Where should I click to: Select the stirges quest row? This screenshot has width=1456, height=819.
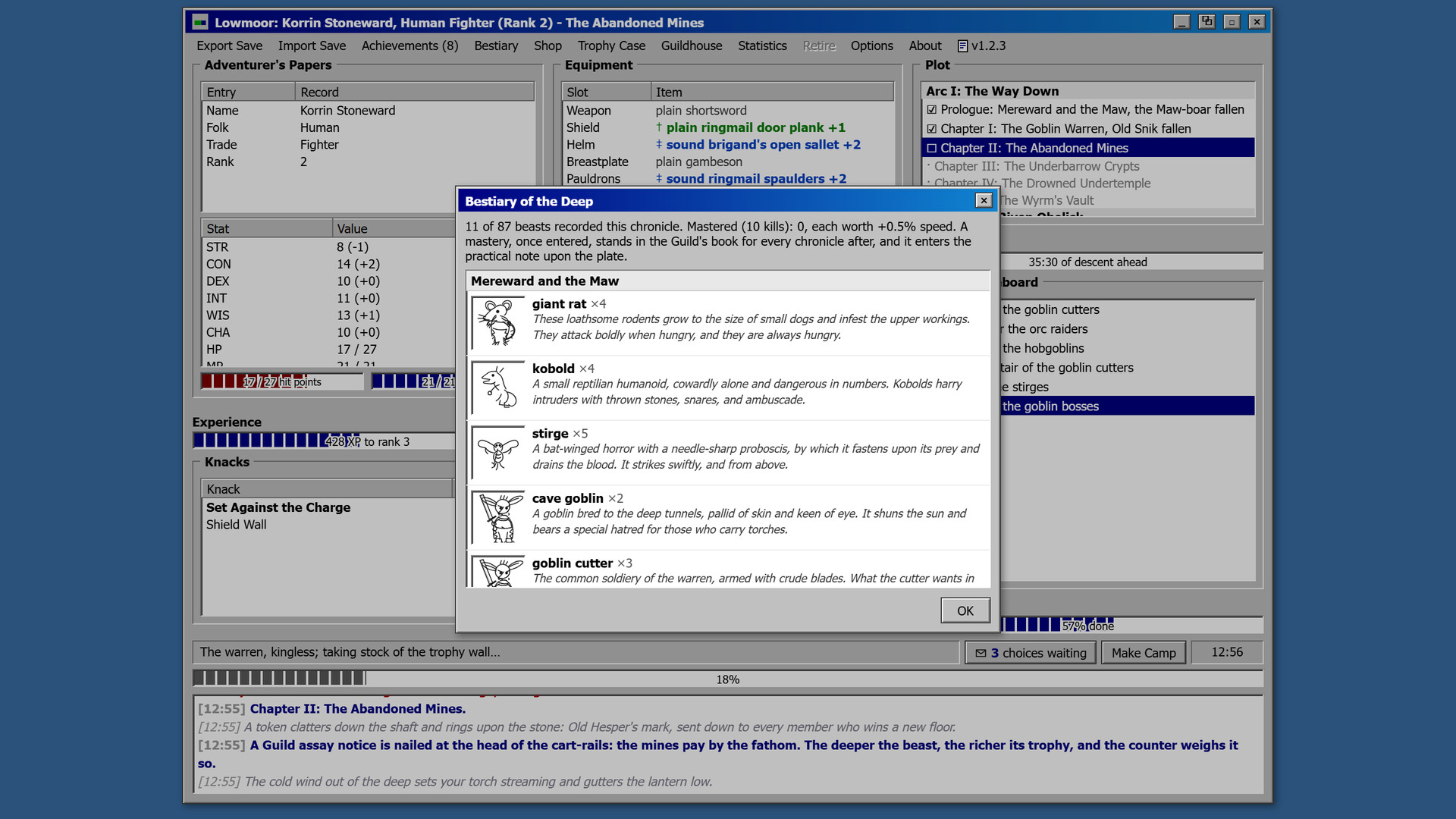1127,387
